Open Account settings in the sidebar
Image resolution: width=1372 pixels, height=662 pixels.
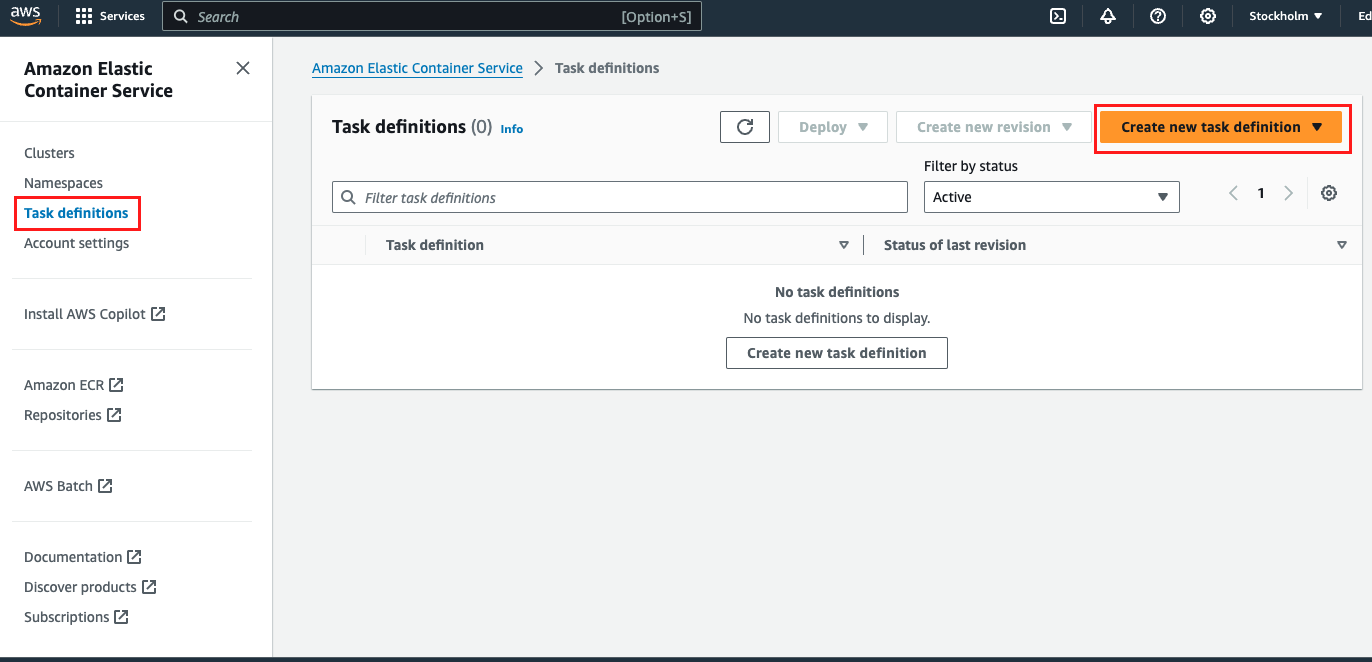(76, 243)
